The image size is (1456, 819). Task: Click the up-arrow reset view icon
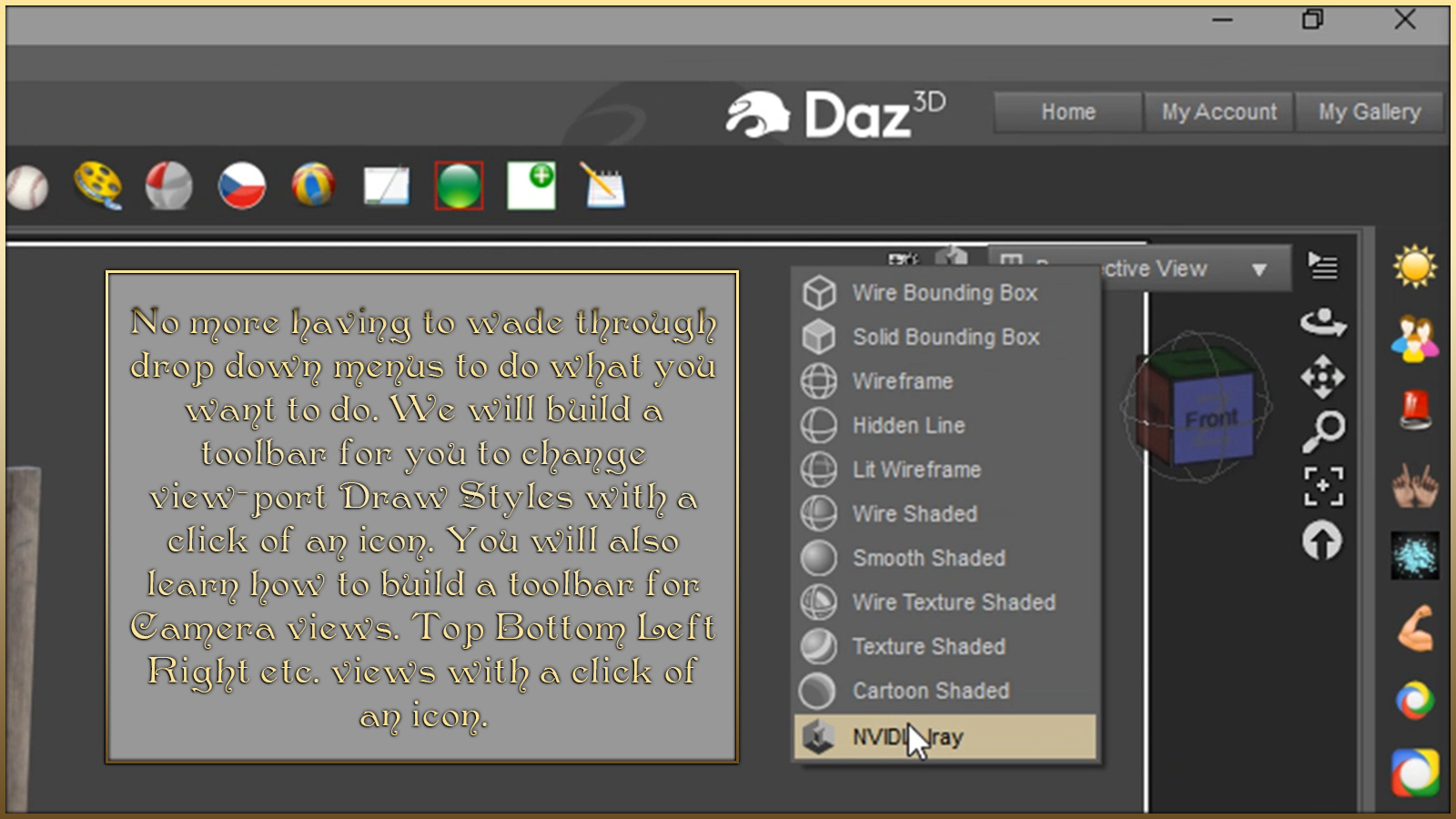click(1322, 541)
